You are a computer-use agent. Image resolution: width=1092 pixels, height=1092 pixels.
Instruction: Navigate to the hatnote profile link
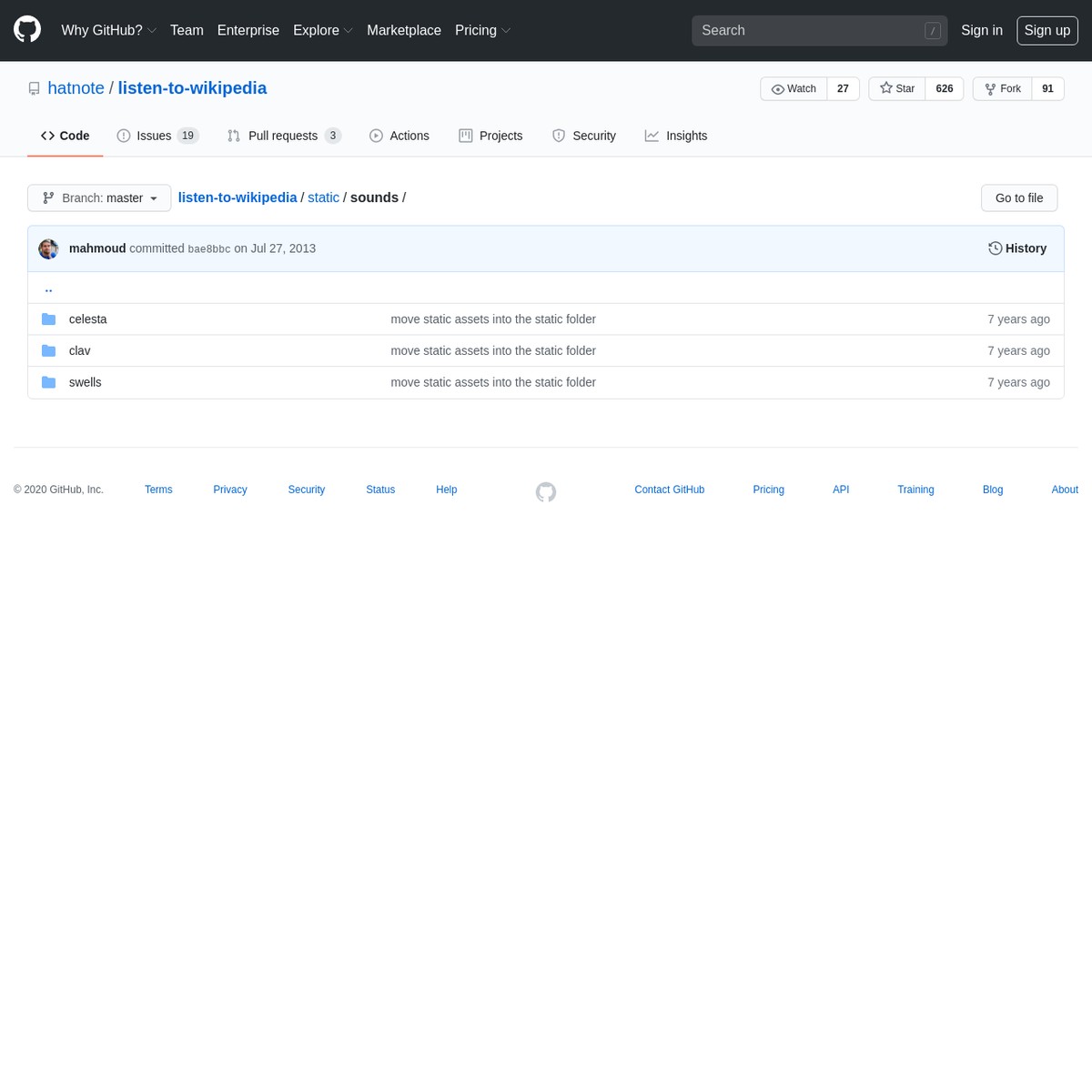click(x=76, y=87)
